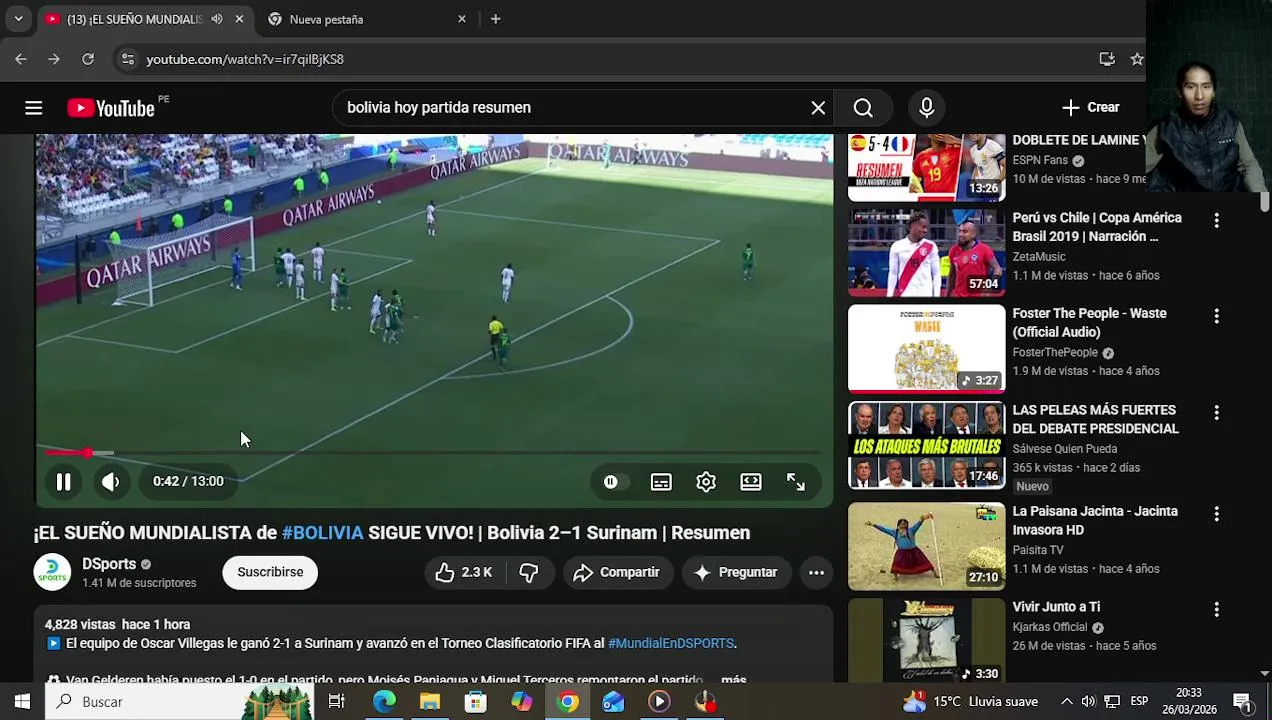Launch Microsoft Edge from taskbar
This screenshot has width=1272, height=720.
(x=384, y=702)
